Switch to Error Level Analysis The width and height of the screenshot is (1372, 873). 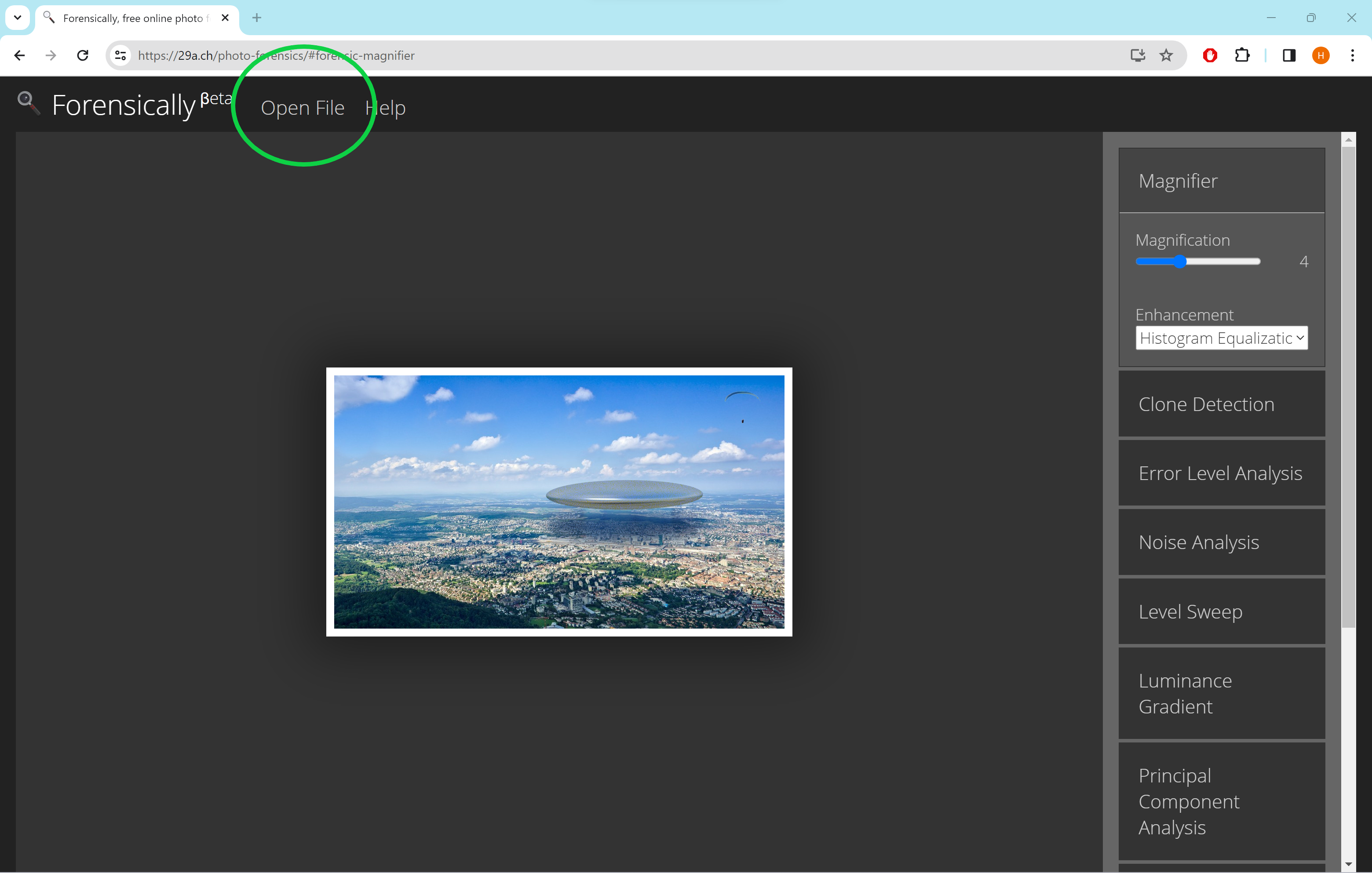click(1222, 473)
